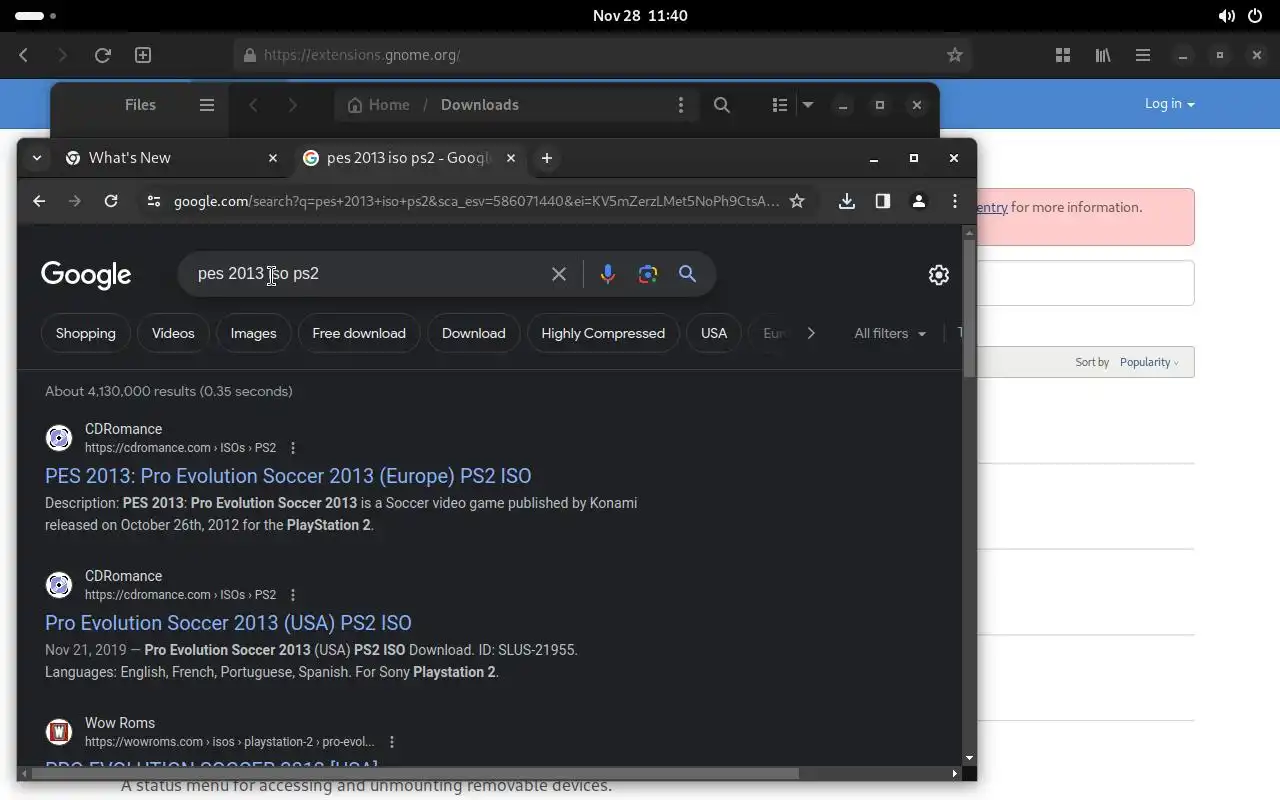Open GNOME Web bookmarks library
This screenshot has width=1280, height=800.
[1103, 55]
